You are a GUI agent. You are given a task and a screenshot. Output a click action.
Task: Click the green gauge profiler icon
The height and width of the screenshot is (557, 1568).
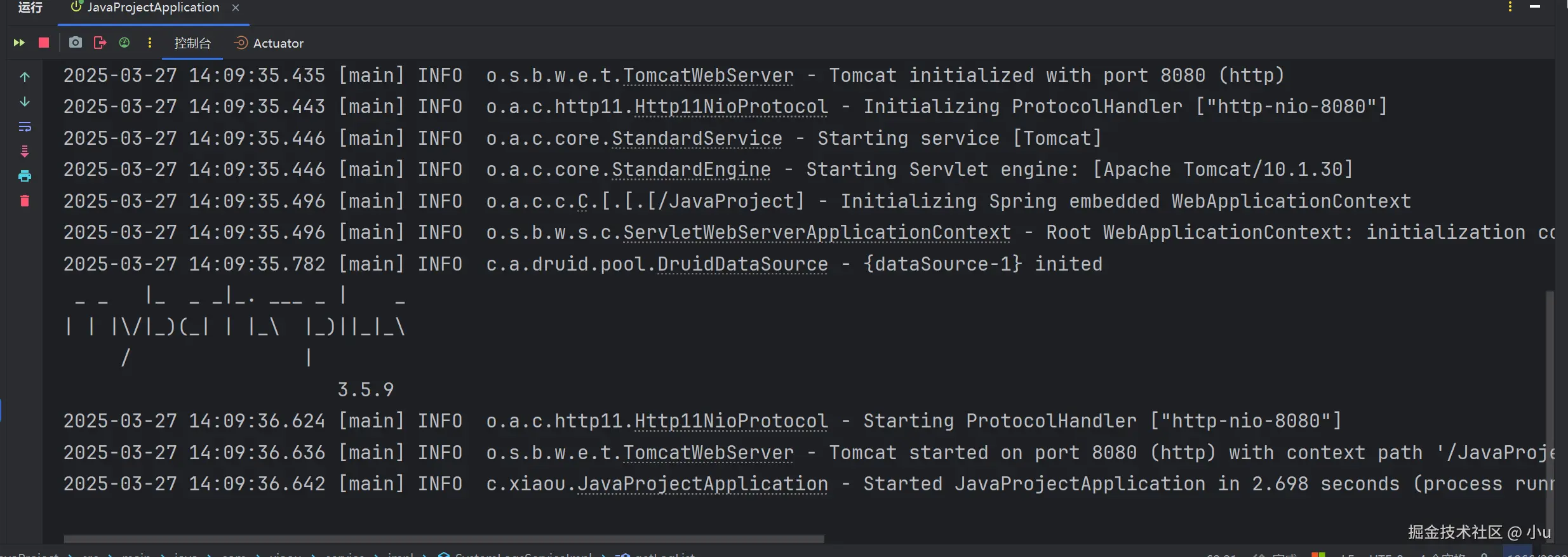click(124, 43)
